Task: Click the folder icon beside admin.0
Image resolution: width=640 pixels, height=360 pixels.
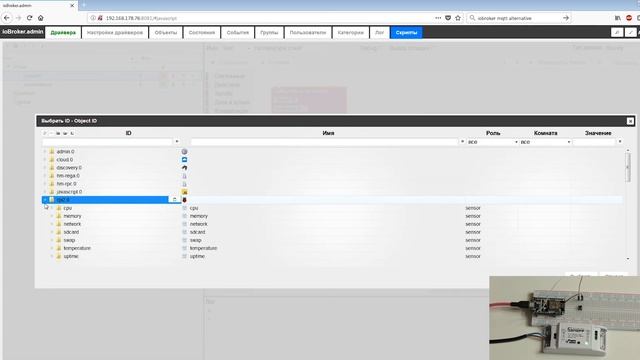Action: point(52,151)
